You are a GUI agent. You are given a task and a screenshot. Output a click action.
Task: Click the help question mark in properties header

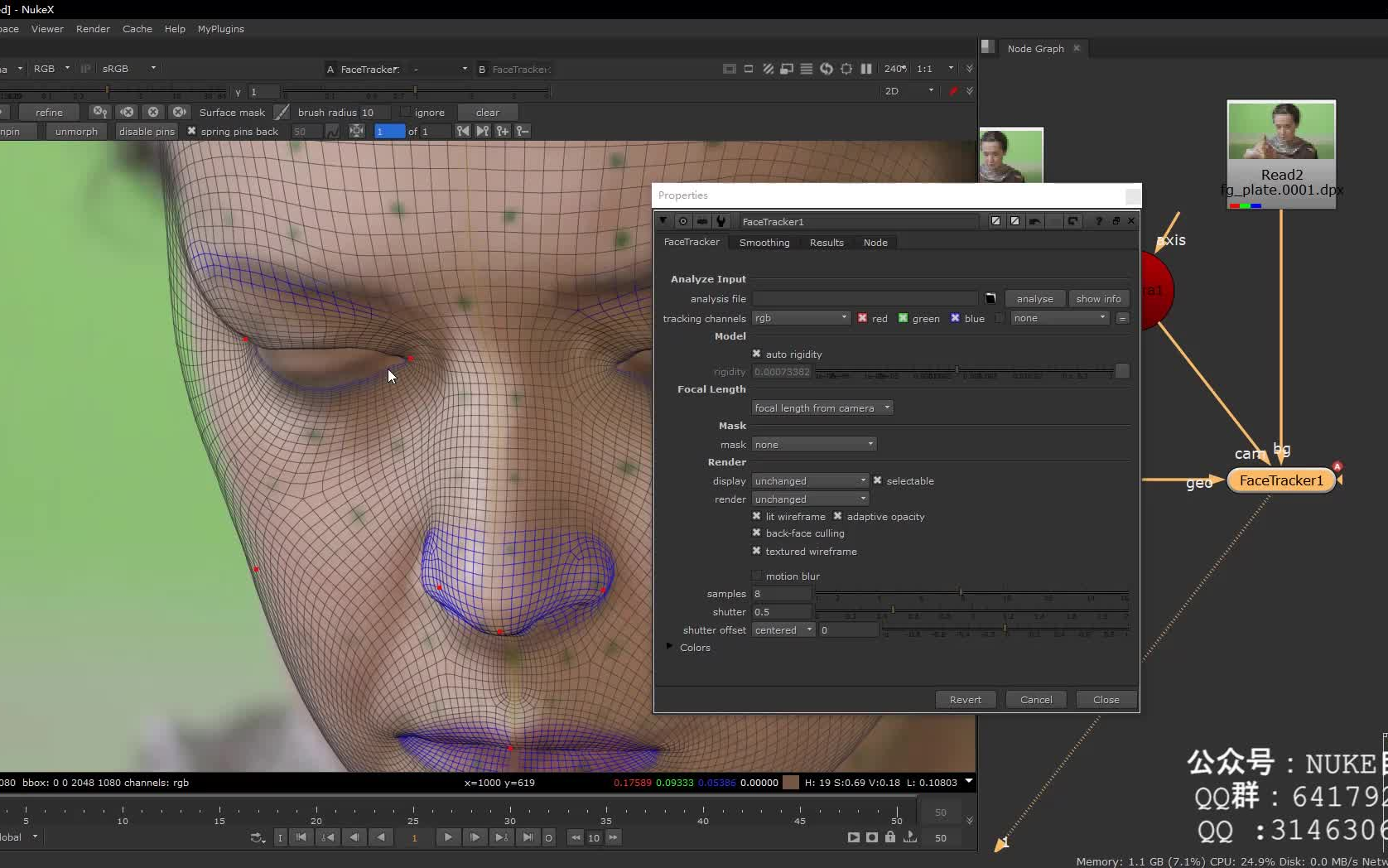1098,221
